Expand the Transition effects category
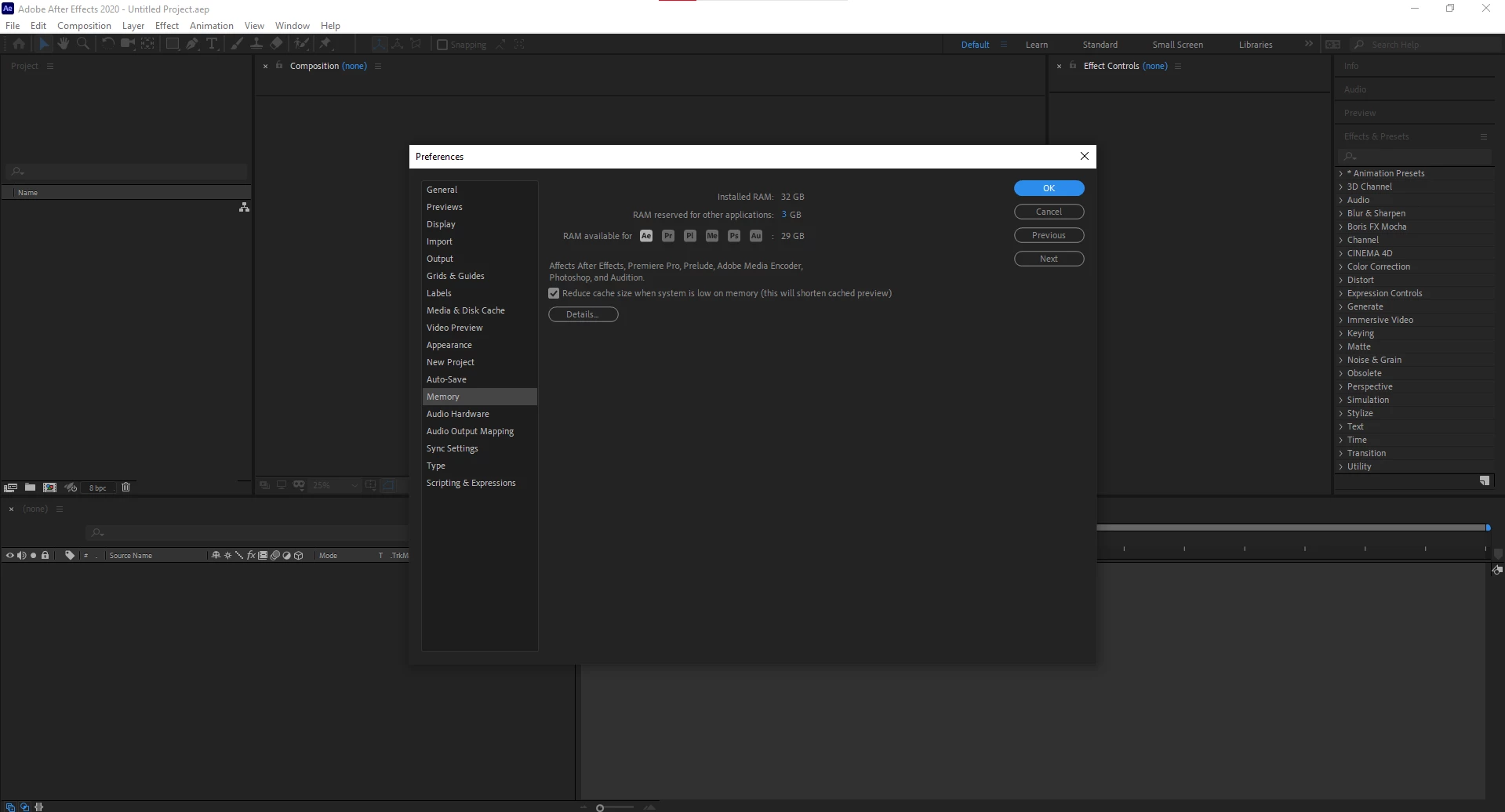1505x812 pixels. (1341, 453)
